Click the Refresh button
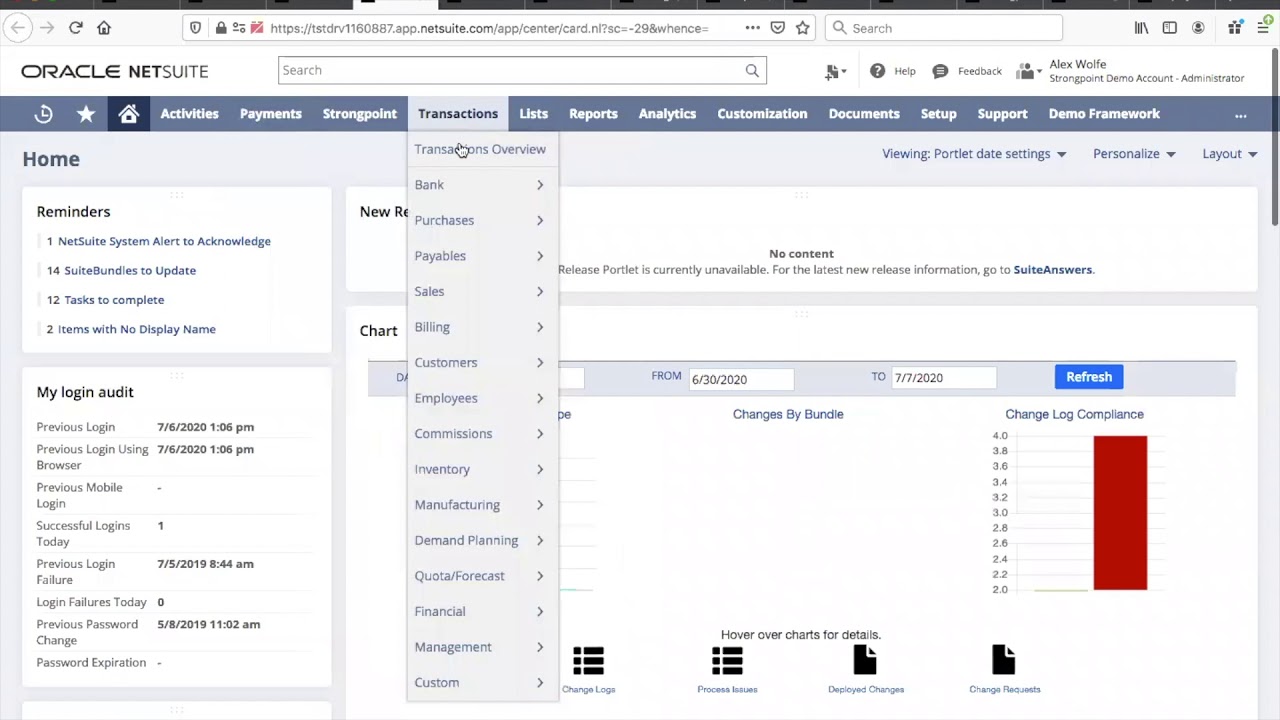This screenshot has height=720, width=1280. tap(1088, 377)
